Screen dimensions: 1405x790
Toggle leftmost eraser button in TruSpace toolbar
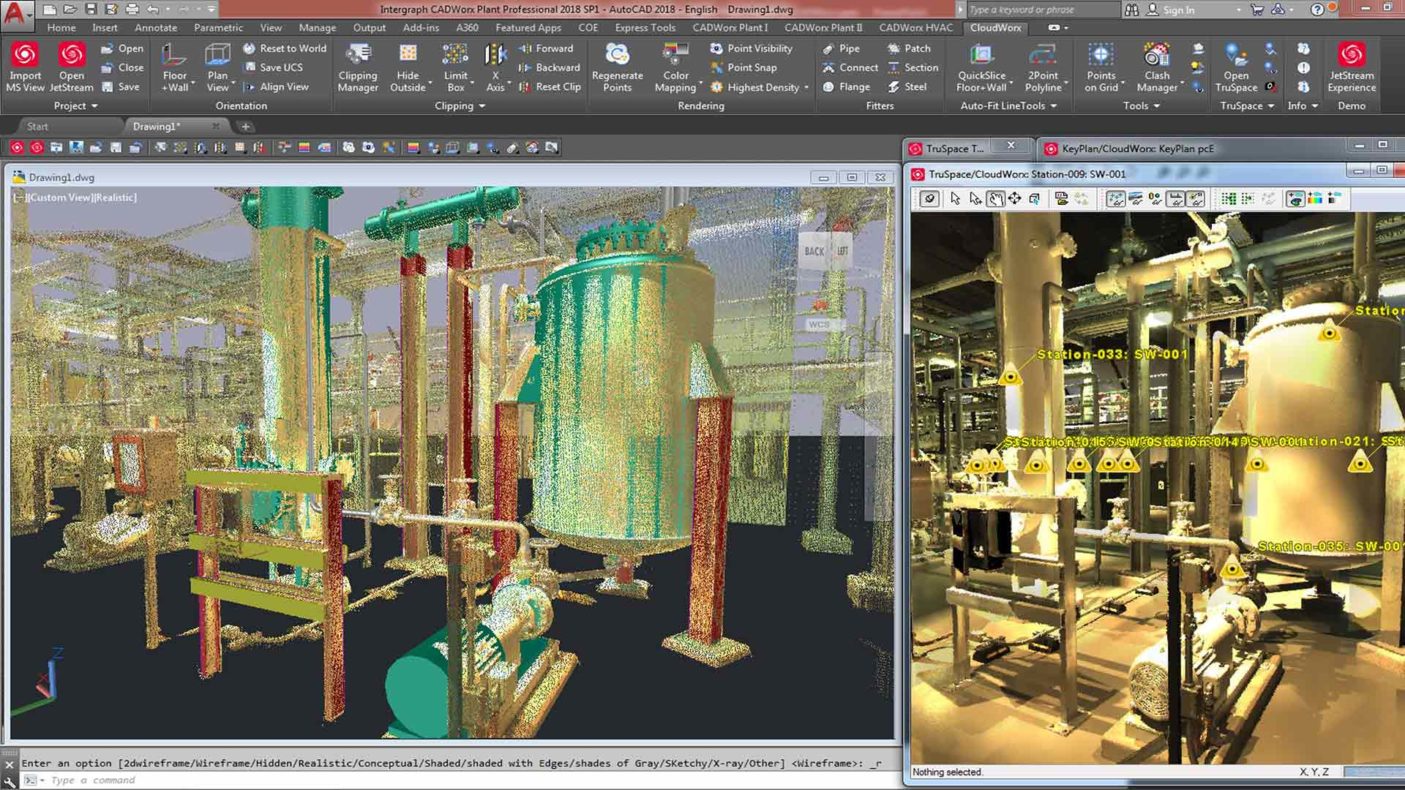tap(930, 199)
